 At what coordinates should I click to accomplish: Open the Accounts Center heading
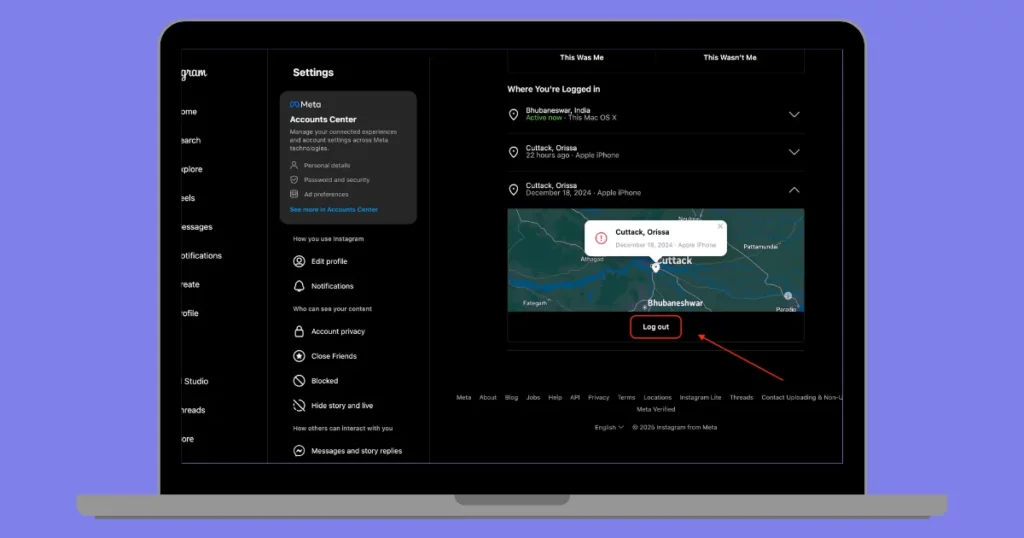(323, 119)
